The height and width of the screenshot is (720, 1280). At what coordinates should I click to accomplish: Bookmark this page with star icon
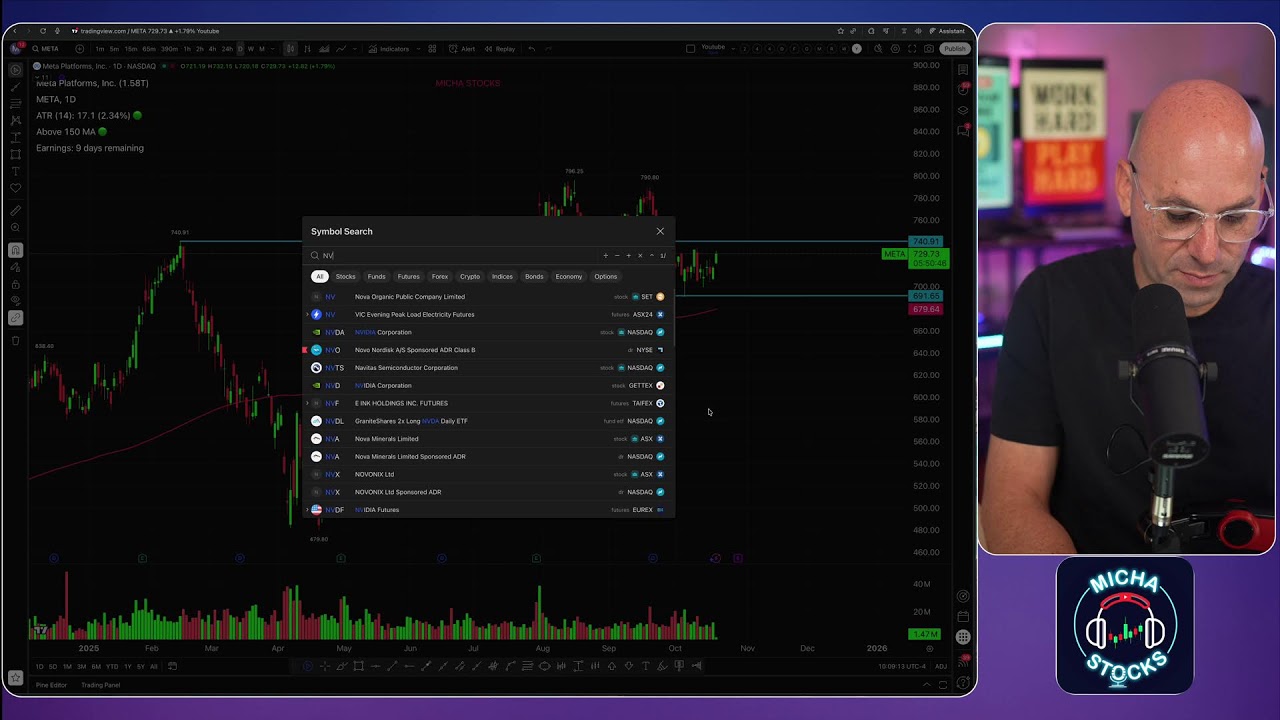pos(840,31)
